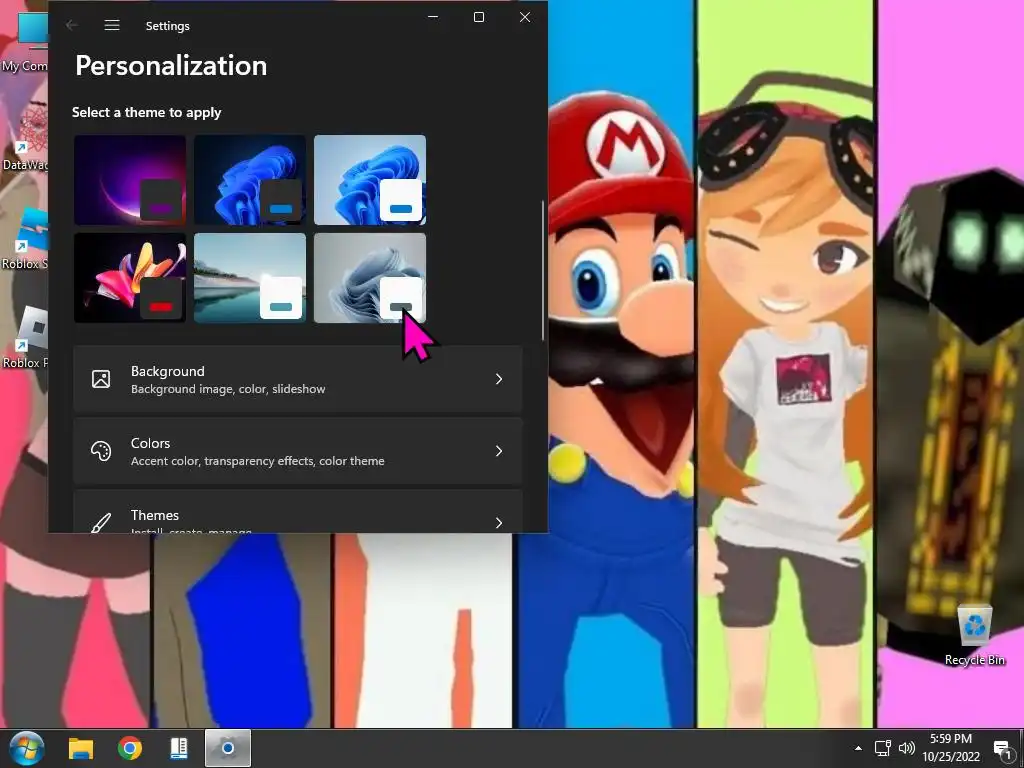
Task: Select the gray bloom light theme
Action: click(370, 278)
